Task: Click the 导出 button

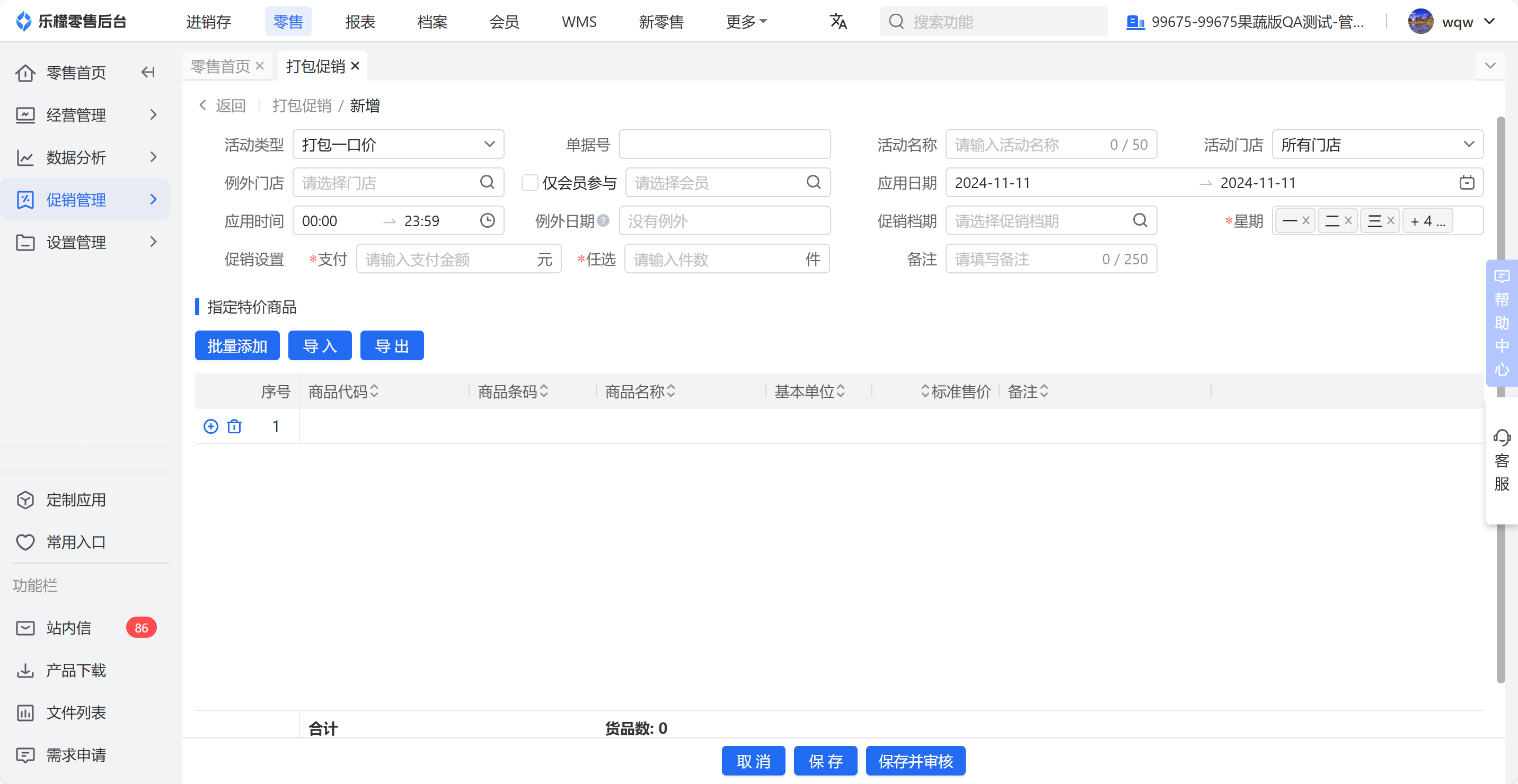Action: click(392, 346)
